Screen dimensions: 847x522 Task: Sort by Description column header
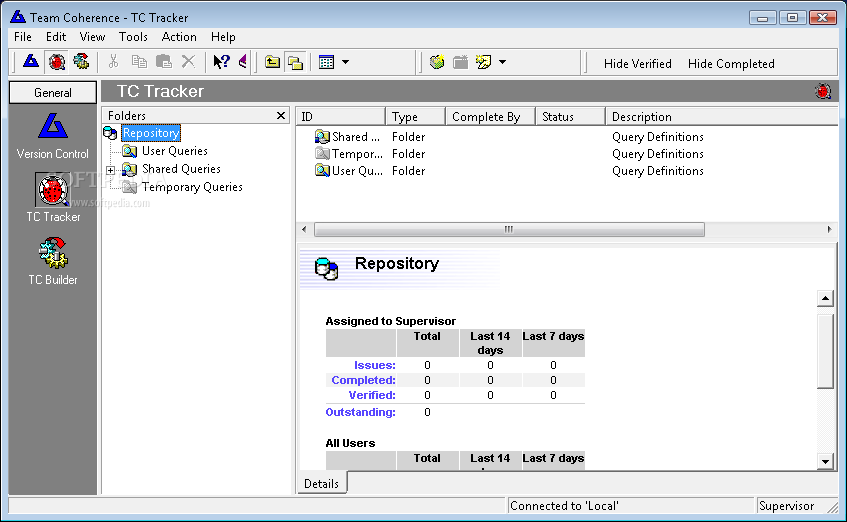tap(722, 117)
